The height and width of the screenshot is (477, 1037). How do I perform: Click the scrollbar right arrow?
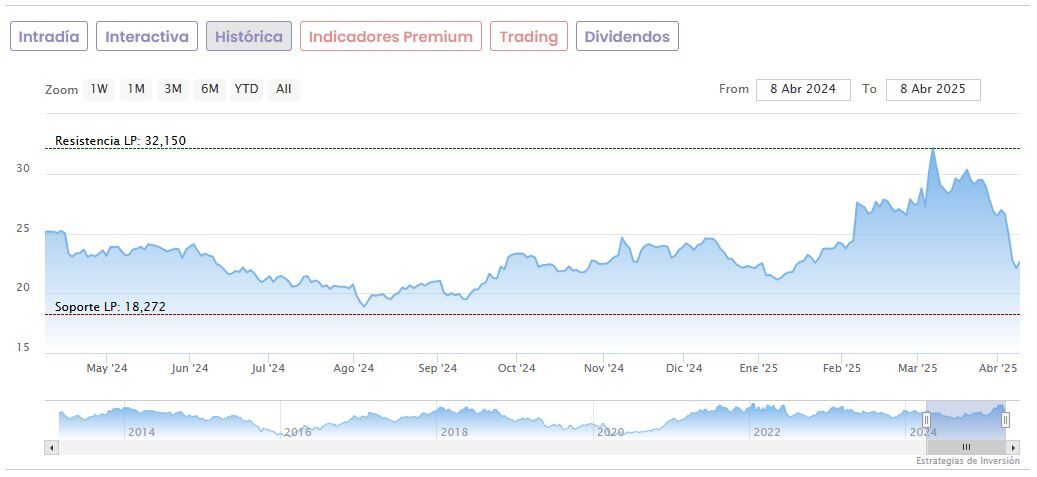1013,447
